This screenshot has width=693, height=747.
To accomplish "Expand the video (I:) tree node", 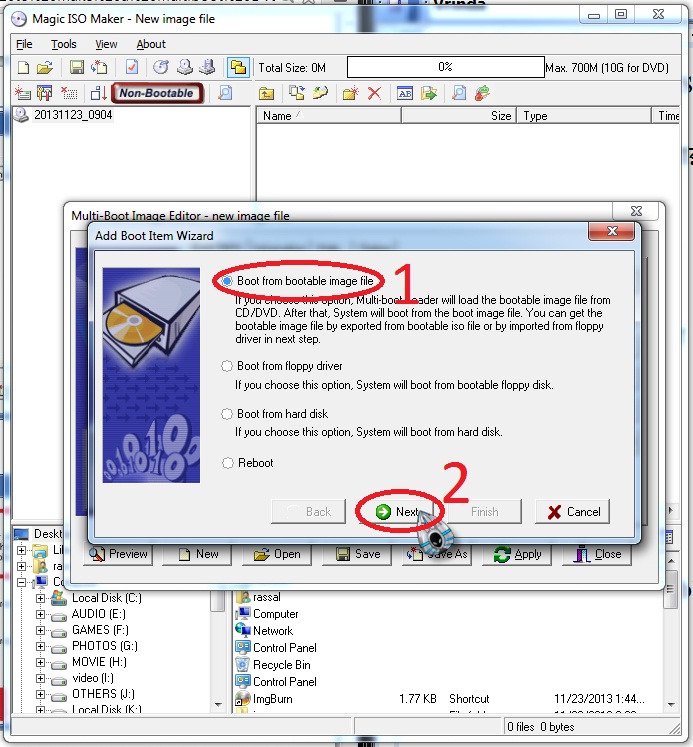I will (x=40, y=678).
